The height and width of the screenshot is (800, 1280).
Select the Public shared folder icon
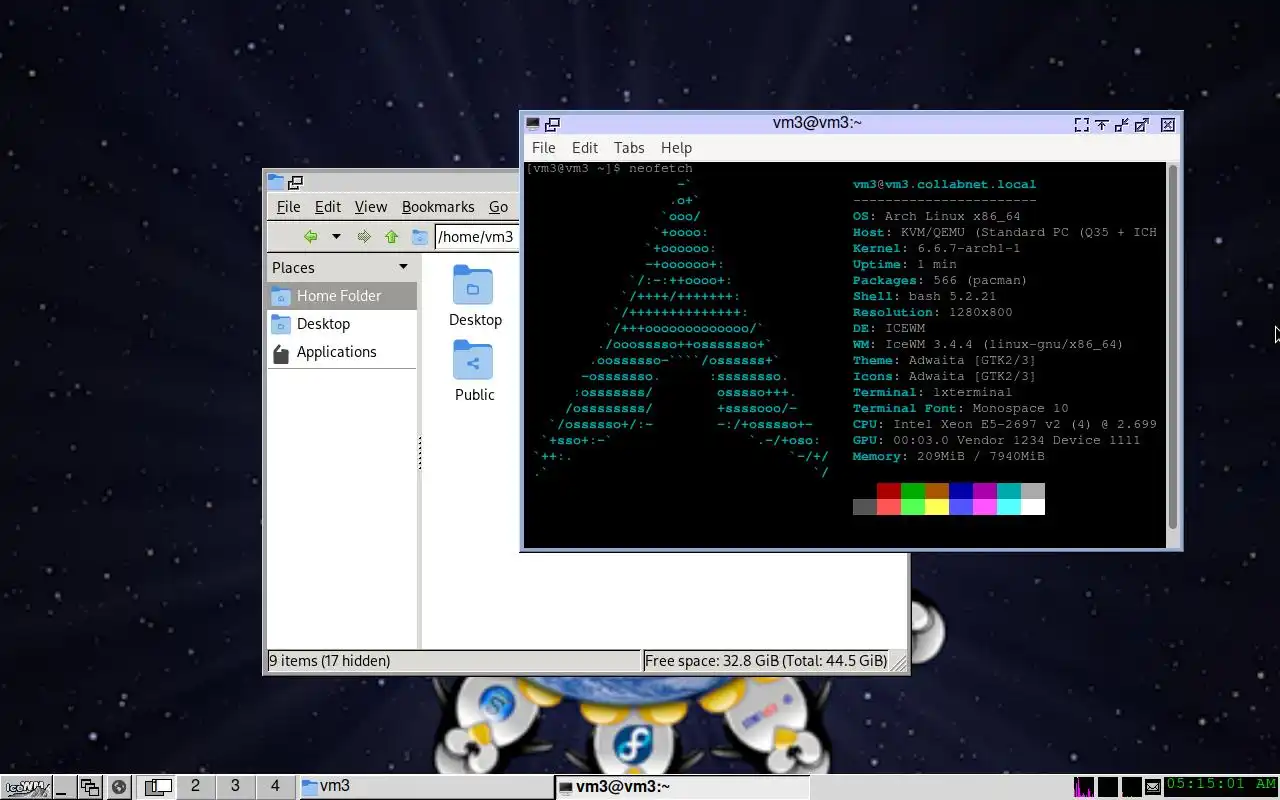(x=473, y=361)
